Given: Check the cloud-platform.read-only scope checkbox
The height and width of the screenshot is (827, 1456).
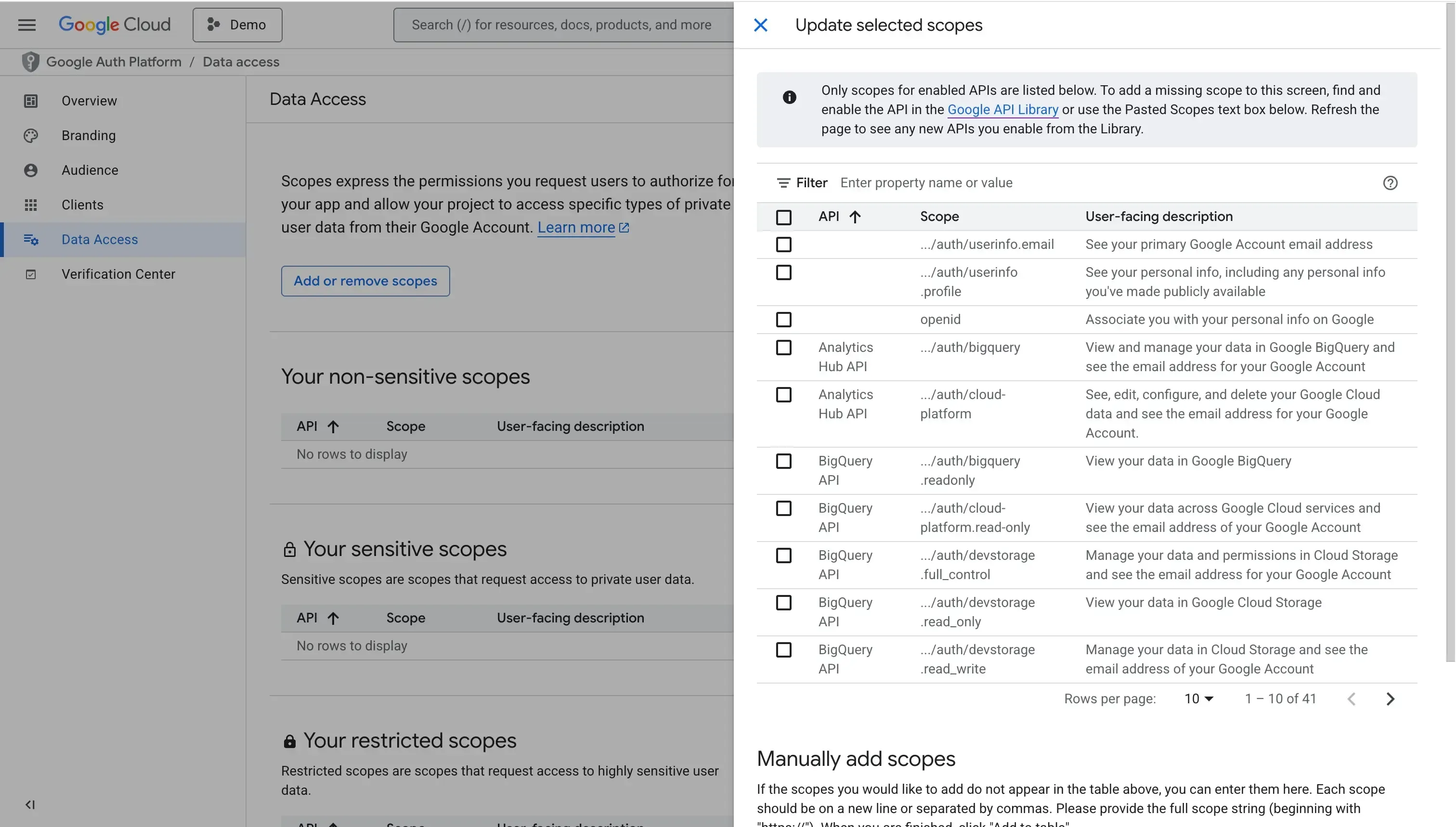Looking at the screenshot, I should point(783,508).
